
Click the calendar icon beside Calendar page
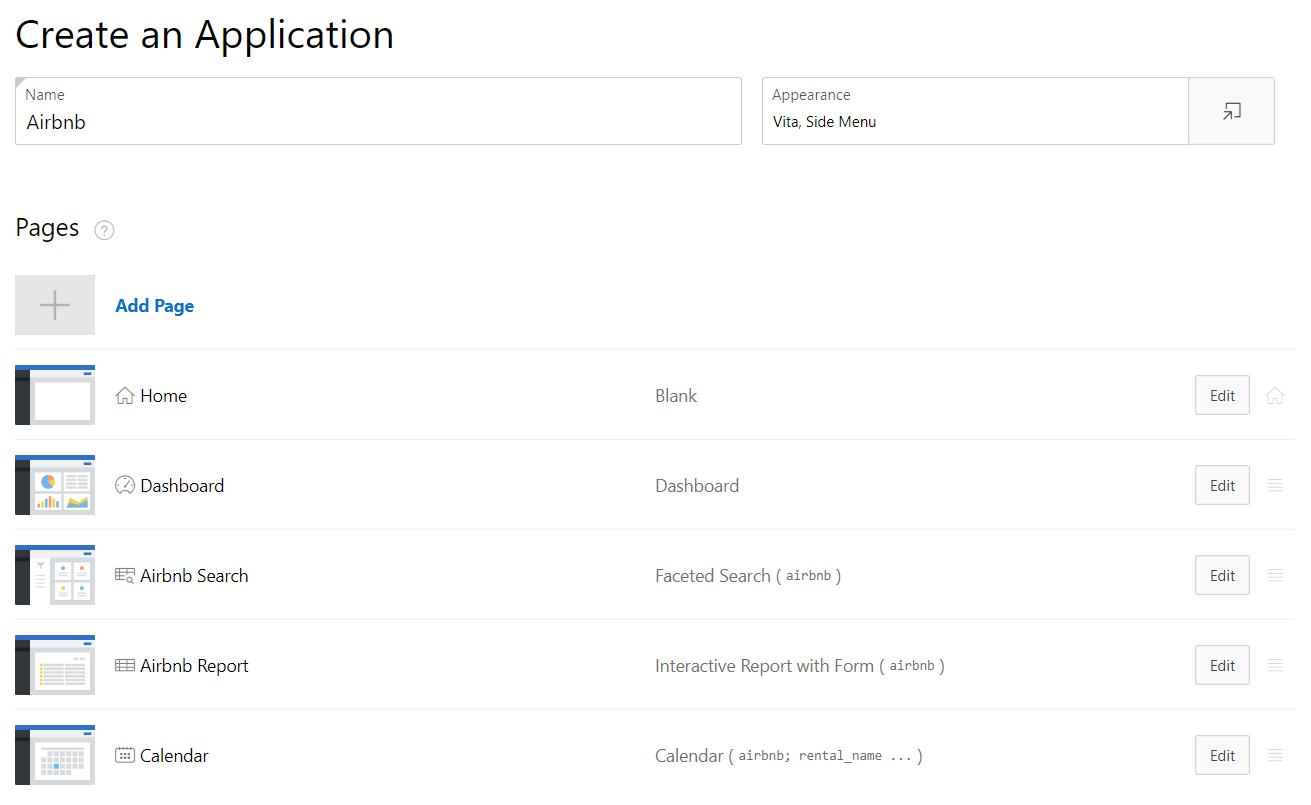125,755
